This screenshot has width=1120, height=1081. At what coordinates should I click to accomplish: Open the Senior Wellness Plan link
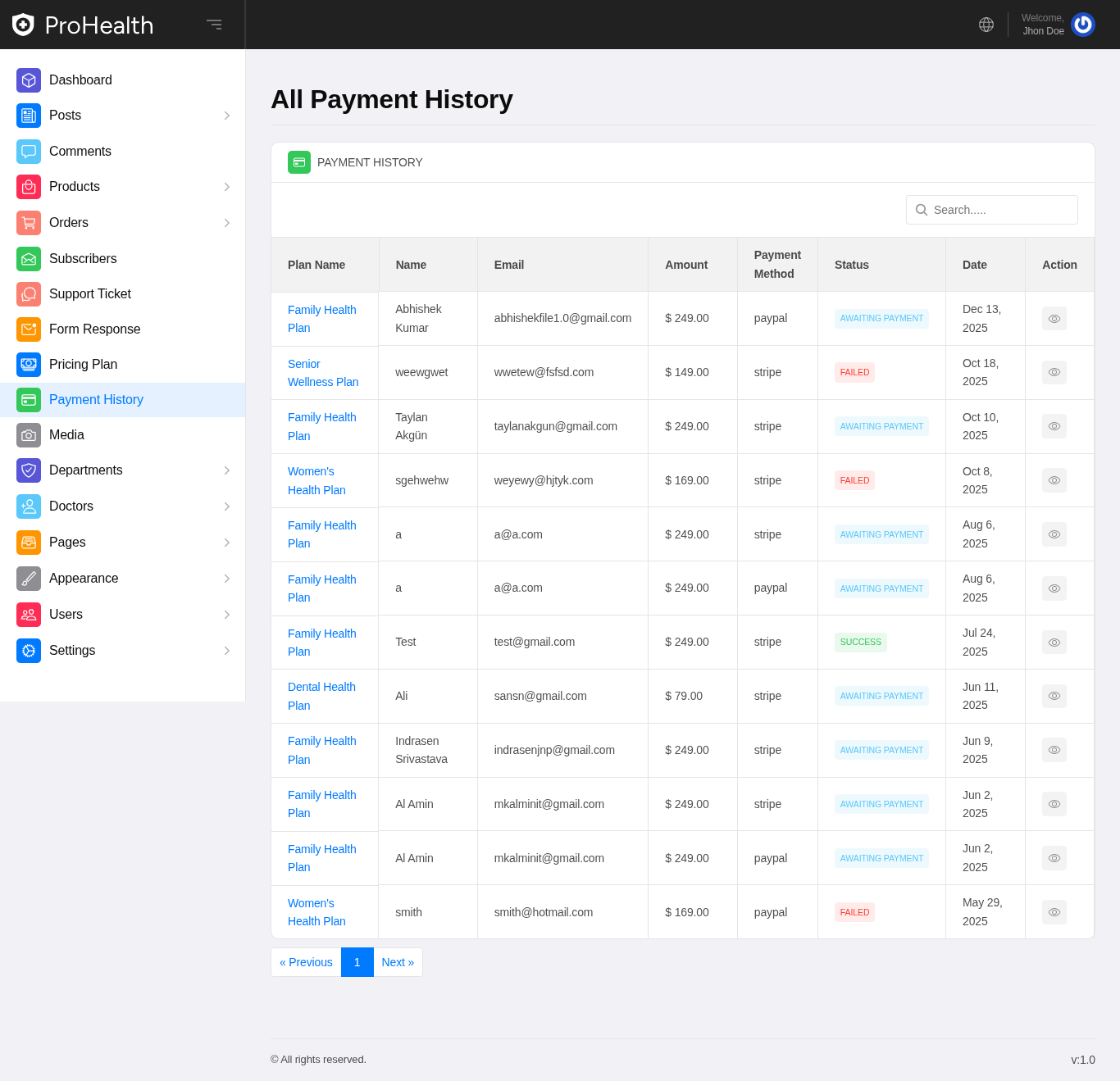tap(322, 373)
